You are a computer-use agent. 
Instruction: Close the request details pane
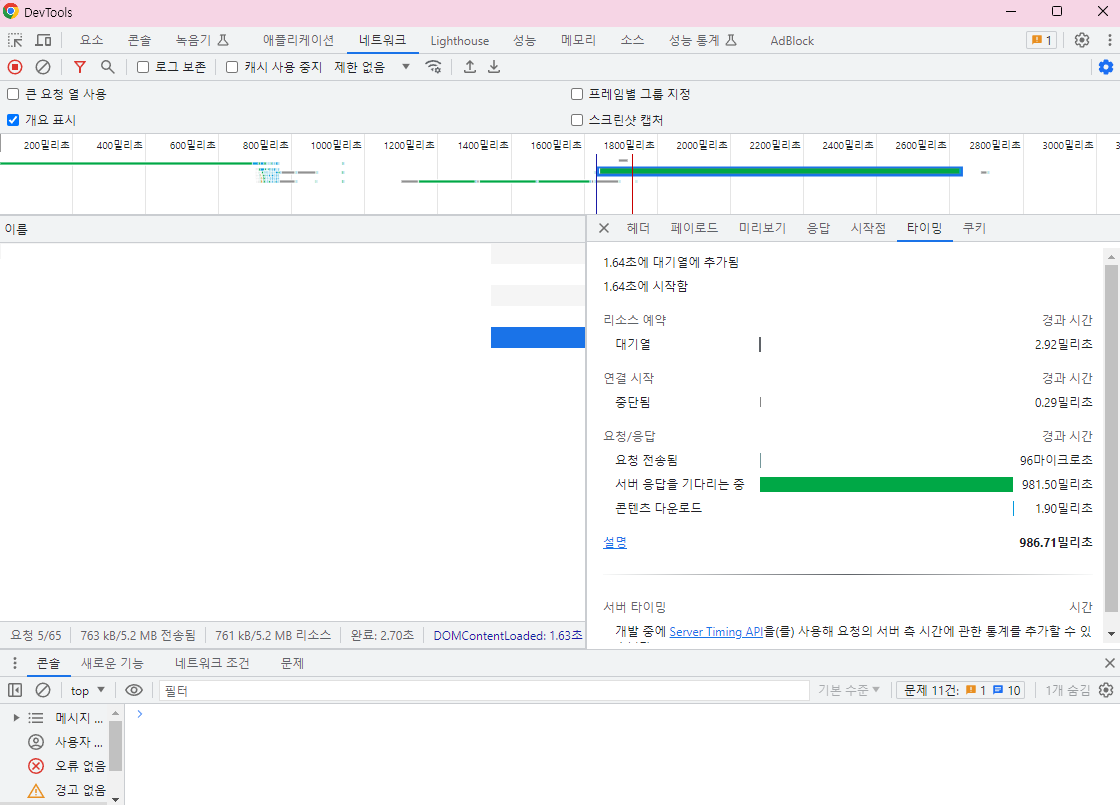[604, 228]
